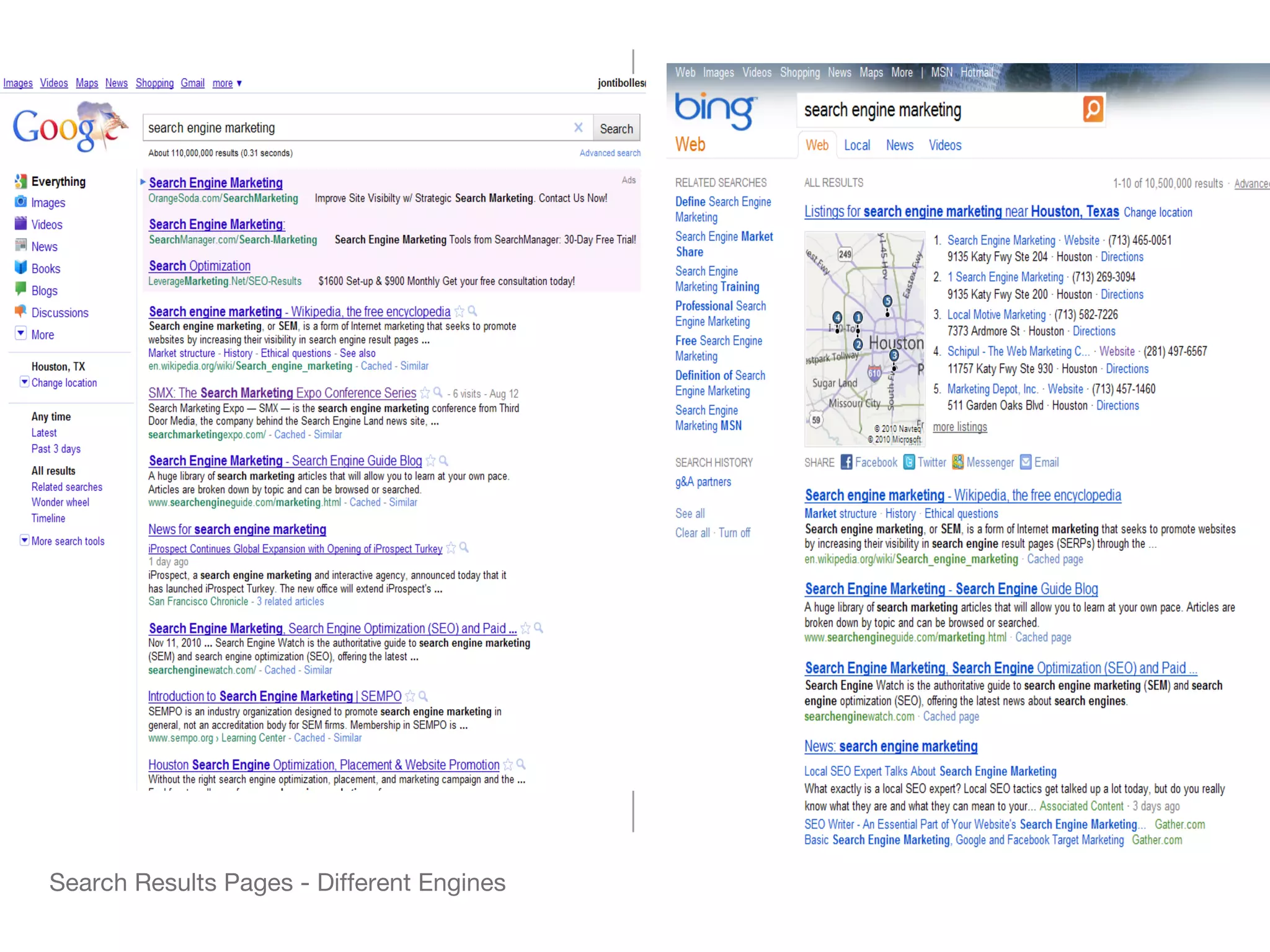Expand the More arrow in Google sidebar

click(20, 333)
